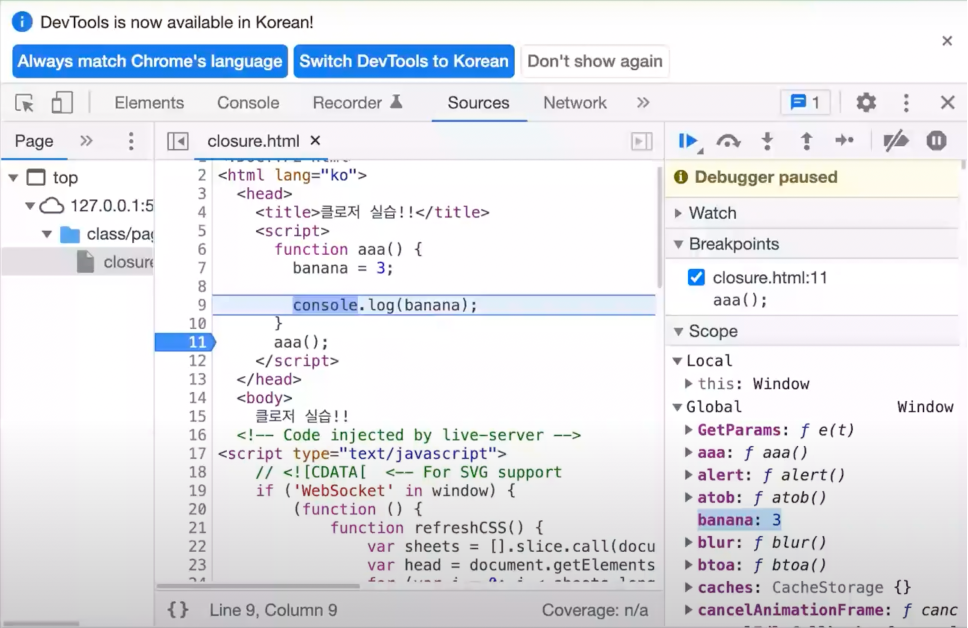The width and height of the screenshot is (968, 628).
Task: Click the console.log(banana) code line
Action: tap(385, 305)
